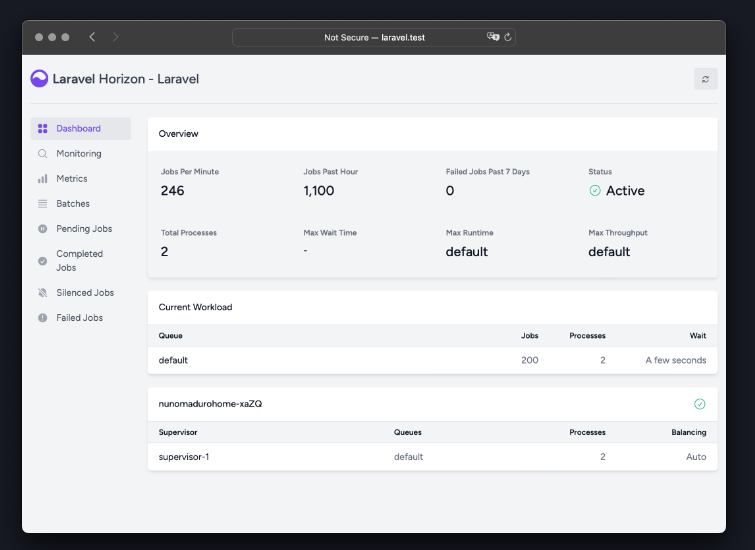Open the Monitoring page
The height and width of the screenshot is (550, 755).
pos(80,154)
